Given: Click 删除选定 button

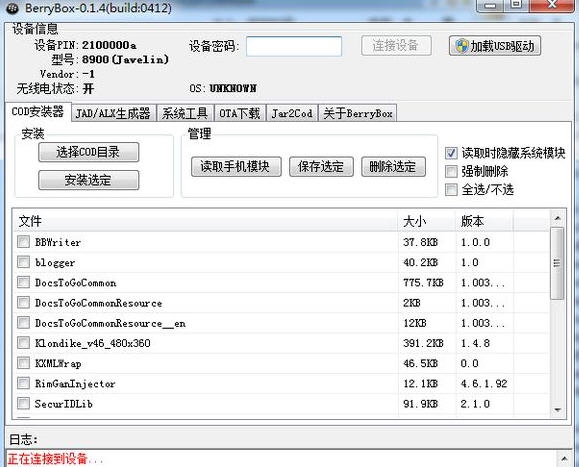Looking at the screenshot, I should (393, 167).
